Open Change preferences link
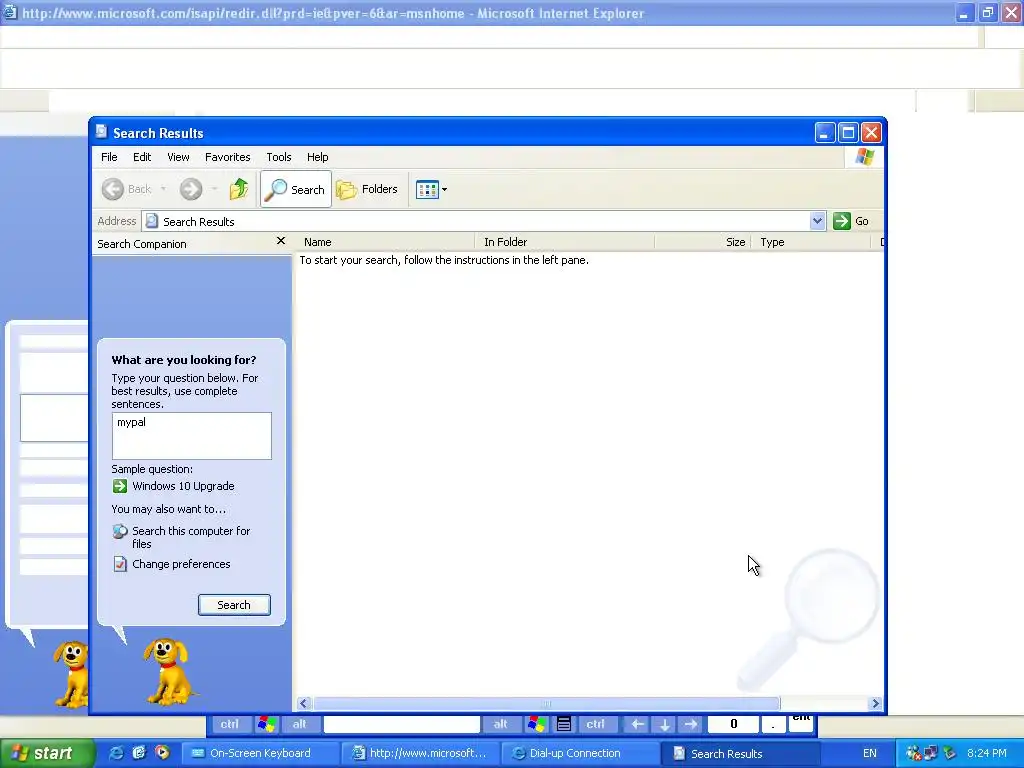This screenshot has height=768, width=1024. pos(181,564)
